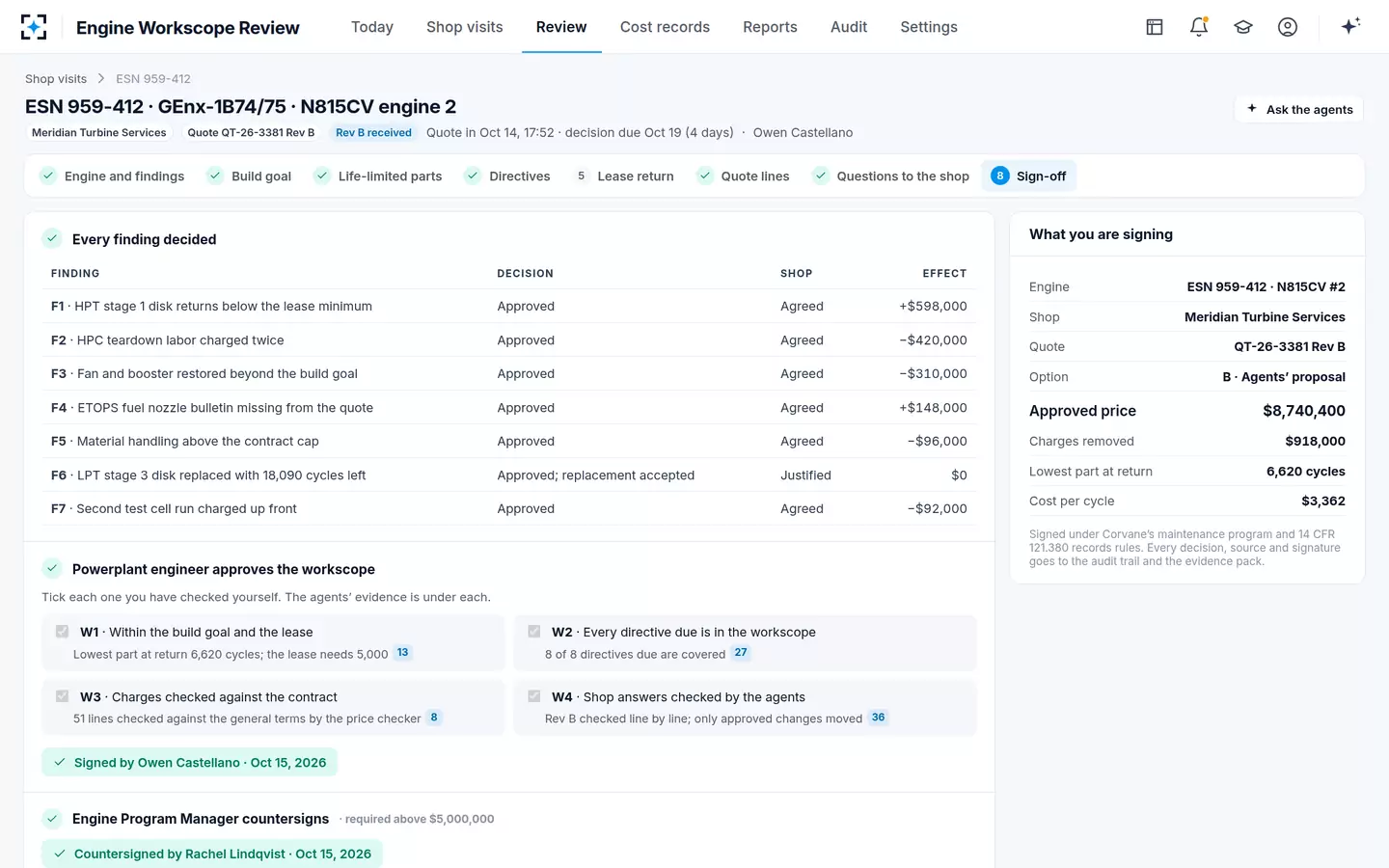Open the Engine and findings step

click(112, 176)
